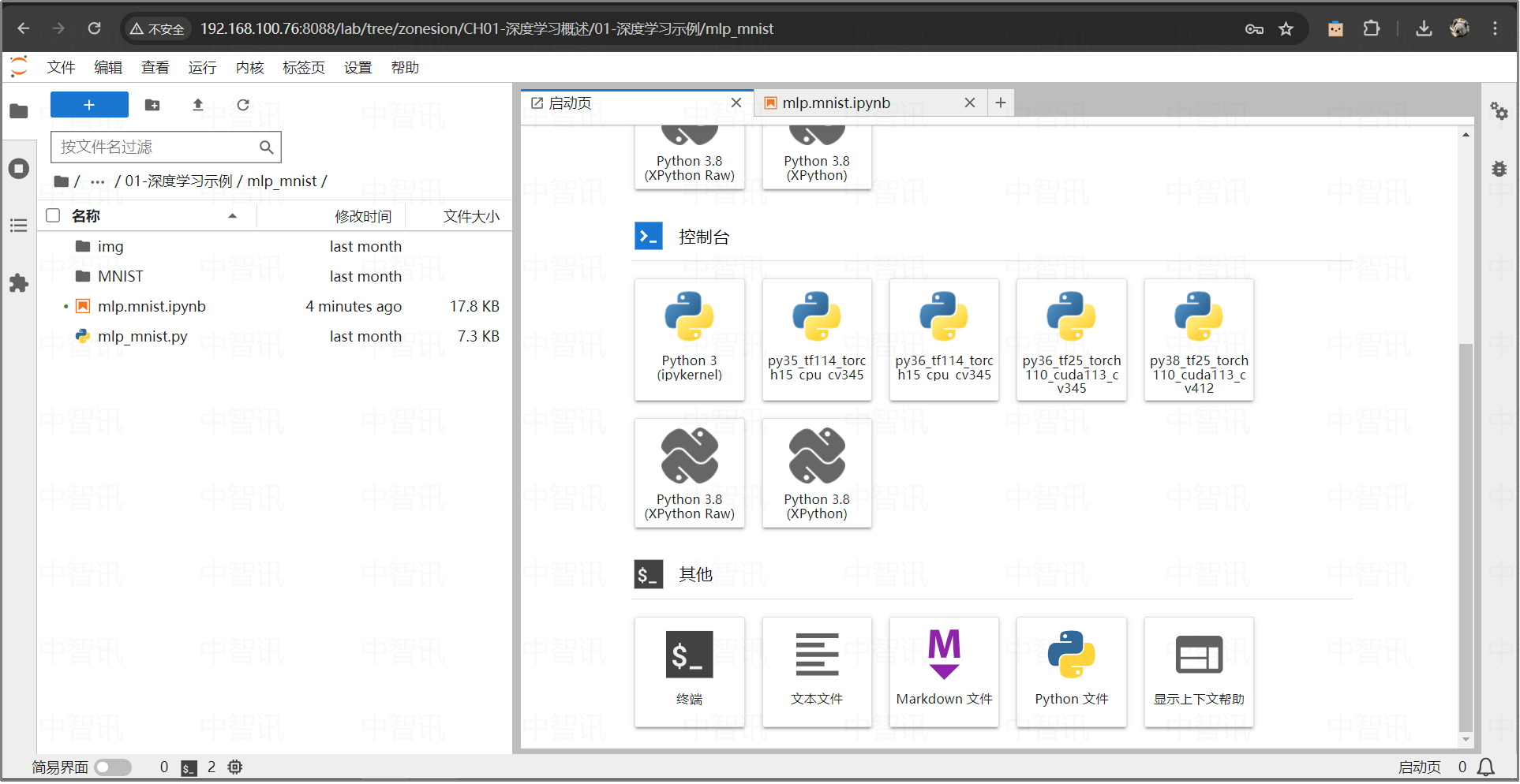The height and width of the screenshot is (784, 1520).
Task: Launch Python 3.8 (XPython Raw) console
Action: [x=690, y=473]
